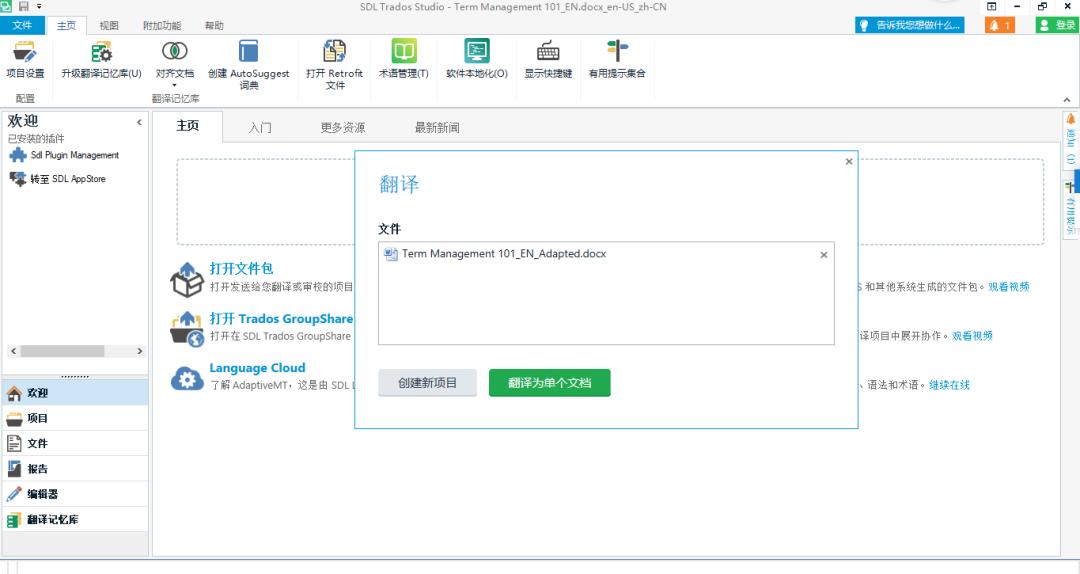1080x574 pixels.
Task: Switch to Editor (编辑器) view
Action: [74, 494]
